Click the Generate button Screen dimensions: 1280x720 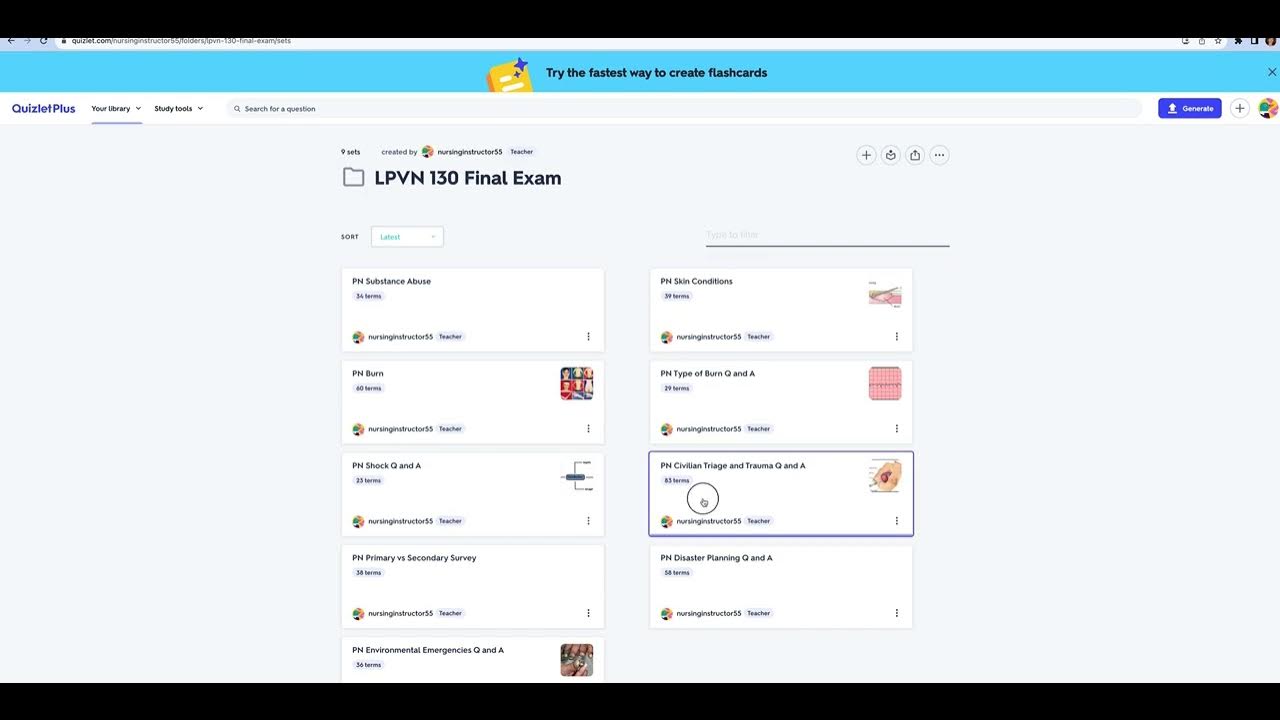1190,108
